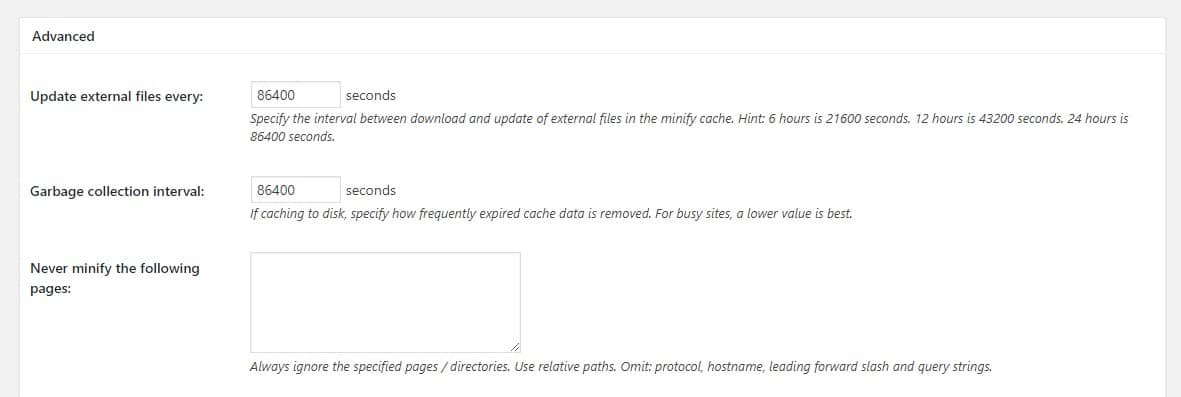Click 'seconds' beside the Garbage collection field
Viewport: 1181px width, 397px height.
pos(371,190)
